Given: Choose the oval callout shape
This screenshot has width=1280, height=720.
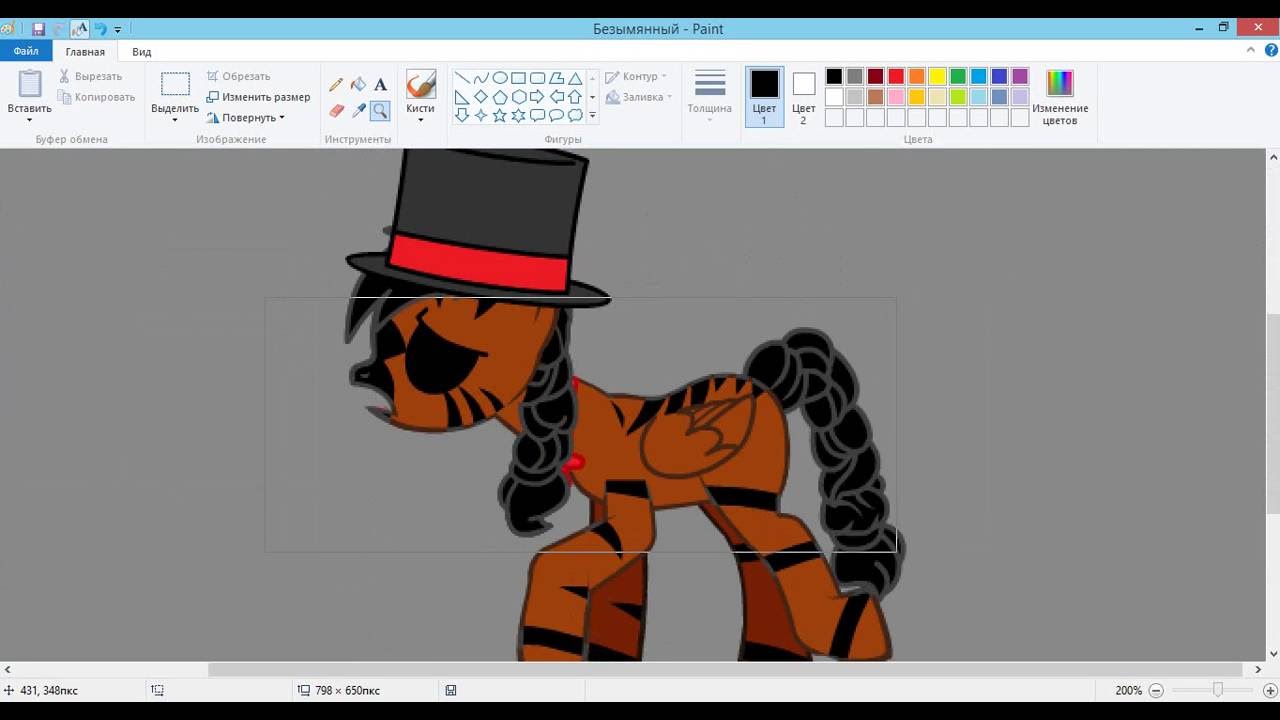Looking at the screenshot, I should pos(556,116).
